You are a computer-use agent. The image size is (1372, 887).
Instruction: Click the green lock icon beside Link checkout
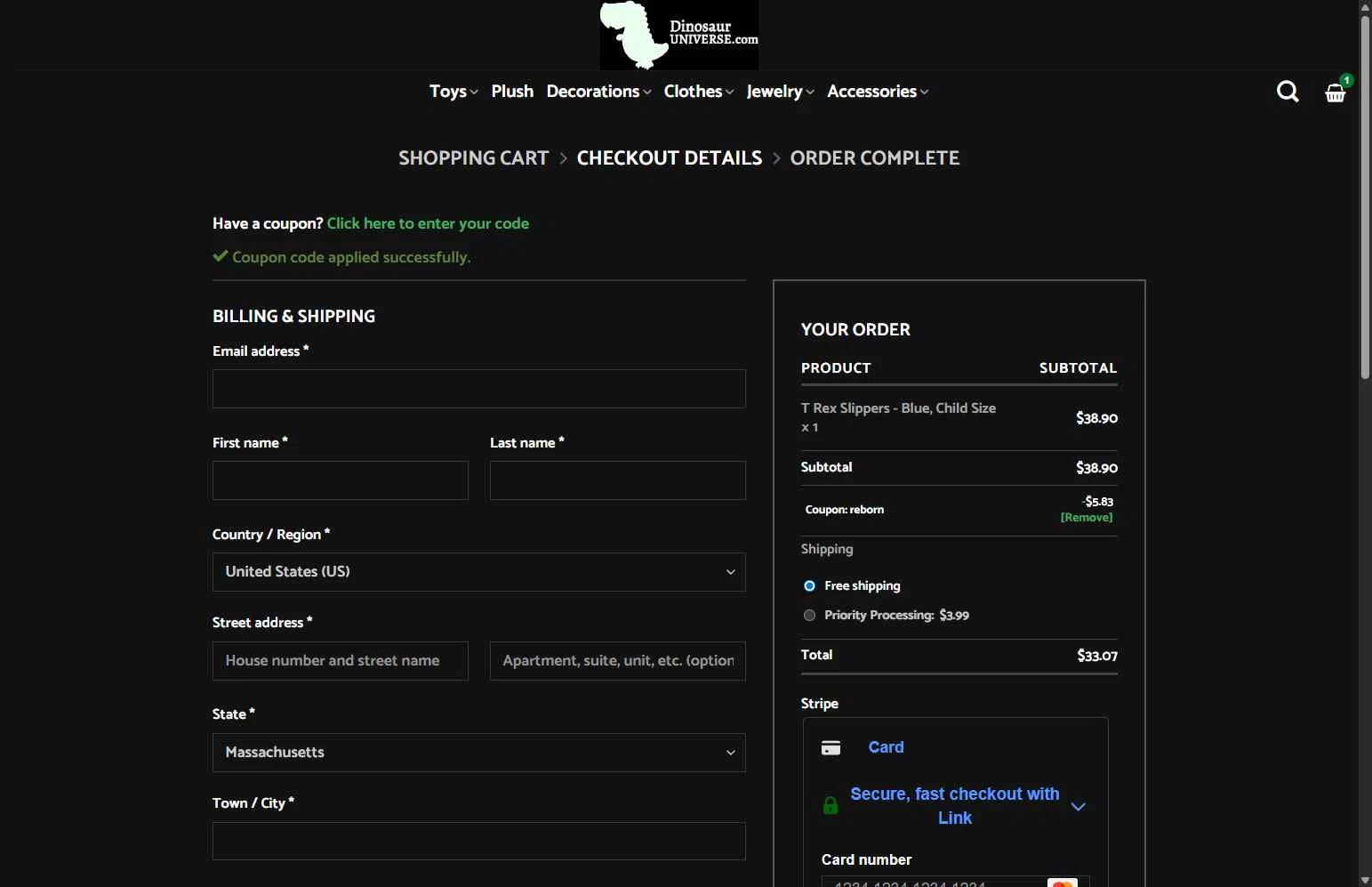(830, 806)
